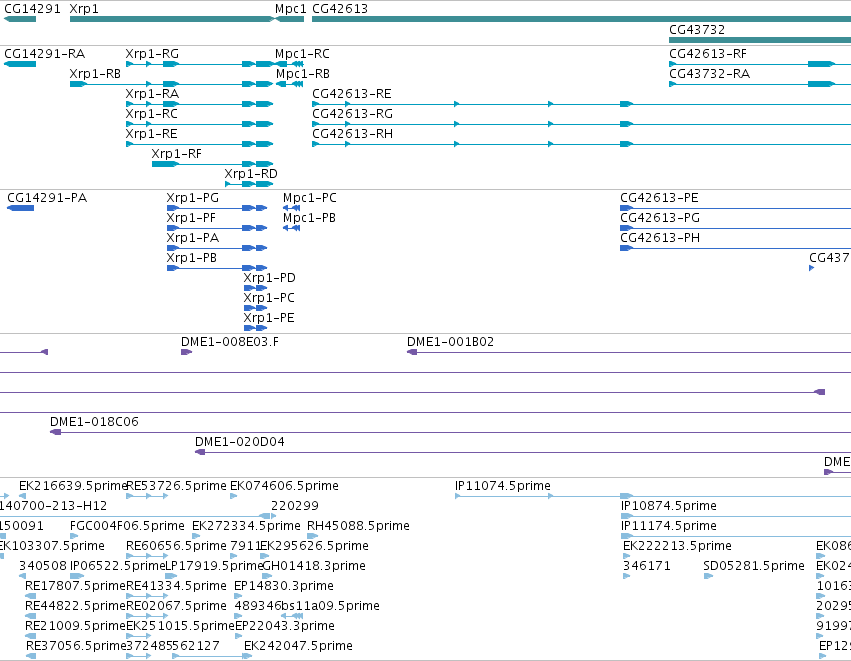851x661 pixels.
Task: Open EST label RE53726.5prime
Action: point(176,486)
